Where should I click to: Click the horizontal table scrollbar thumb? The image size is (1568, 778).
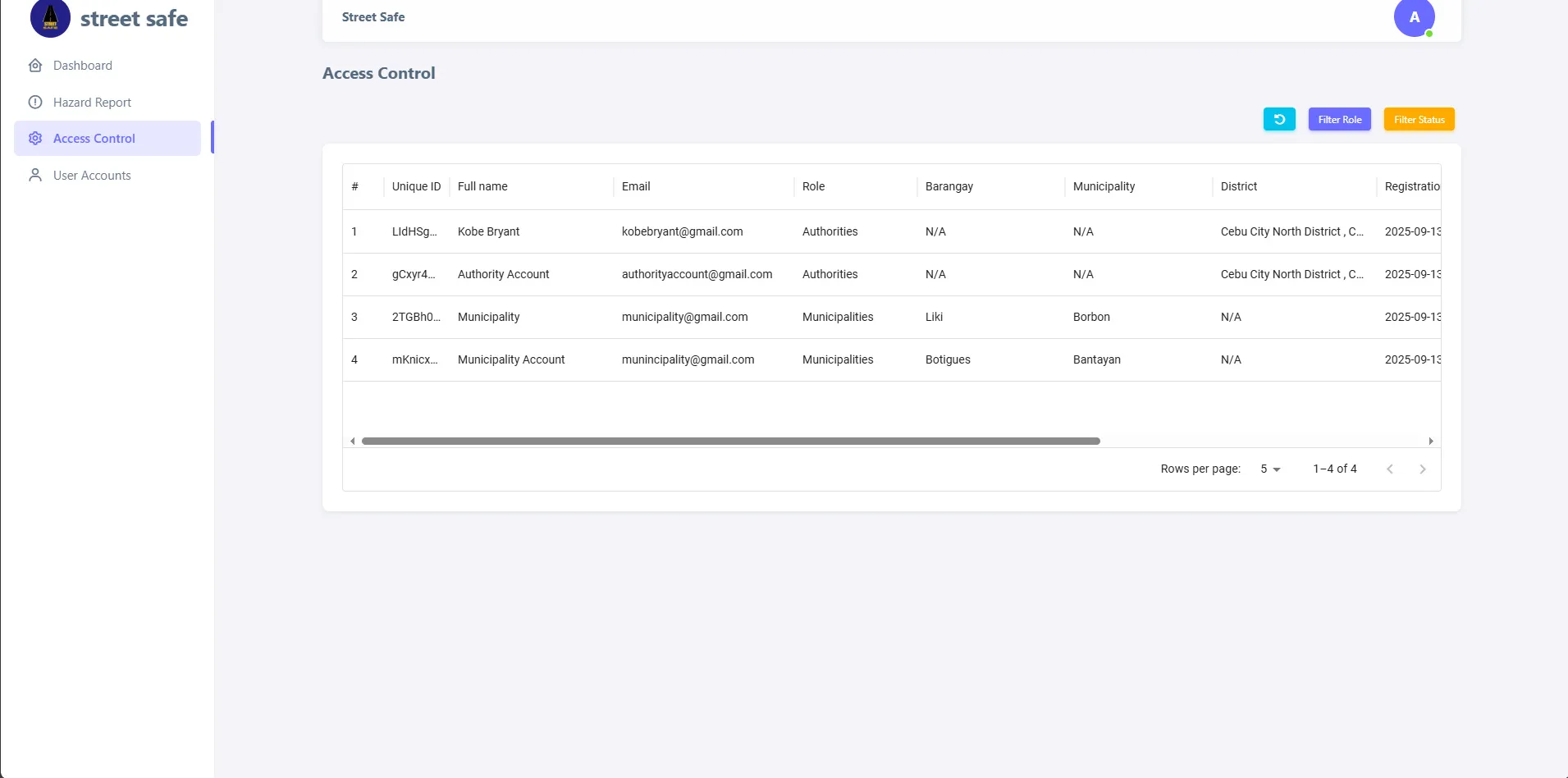coord(731,442)
